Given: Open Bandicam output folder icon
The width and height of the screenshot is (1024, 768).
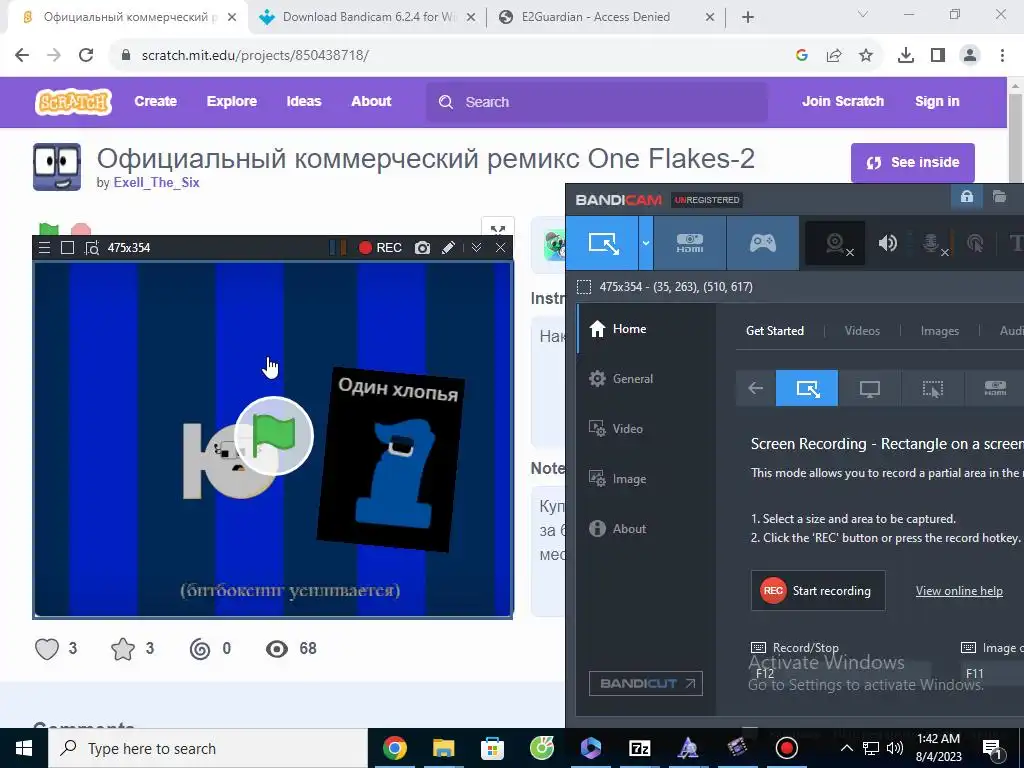Looking at the screenshot, I should [999, 197].
